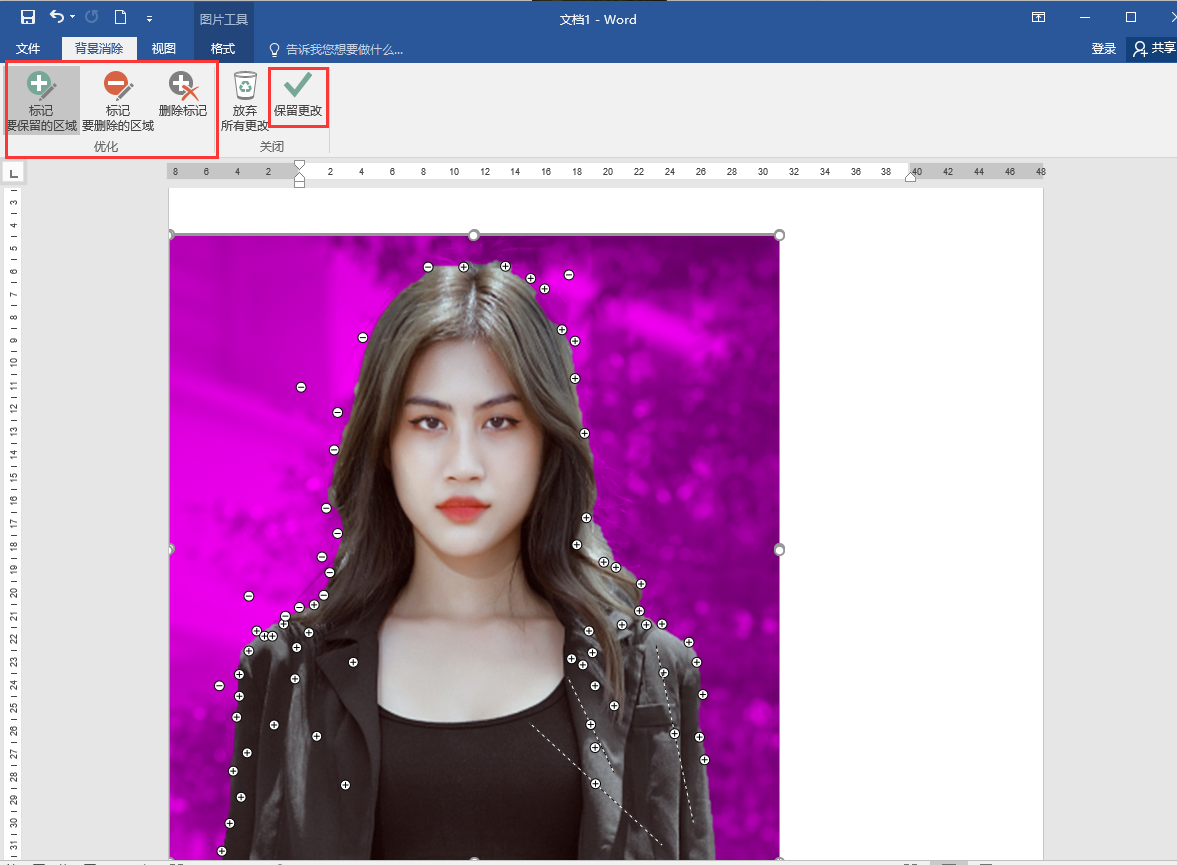Image resolution: width=1177 pixels, height=865 pixels.
Task: Save the document with the floppy disk icon
Action: coord(28,18)
